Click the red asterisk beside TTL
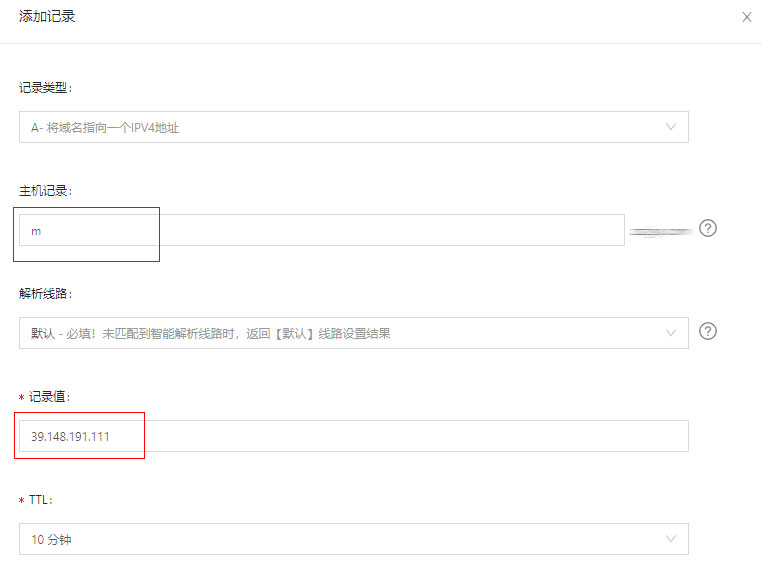 [x=22, y=500]
